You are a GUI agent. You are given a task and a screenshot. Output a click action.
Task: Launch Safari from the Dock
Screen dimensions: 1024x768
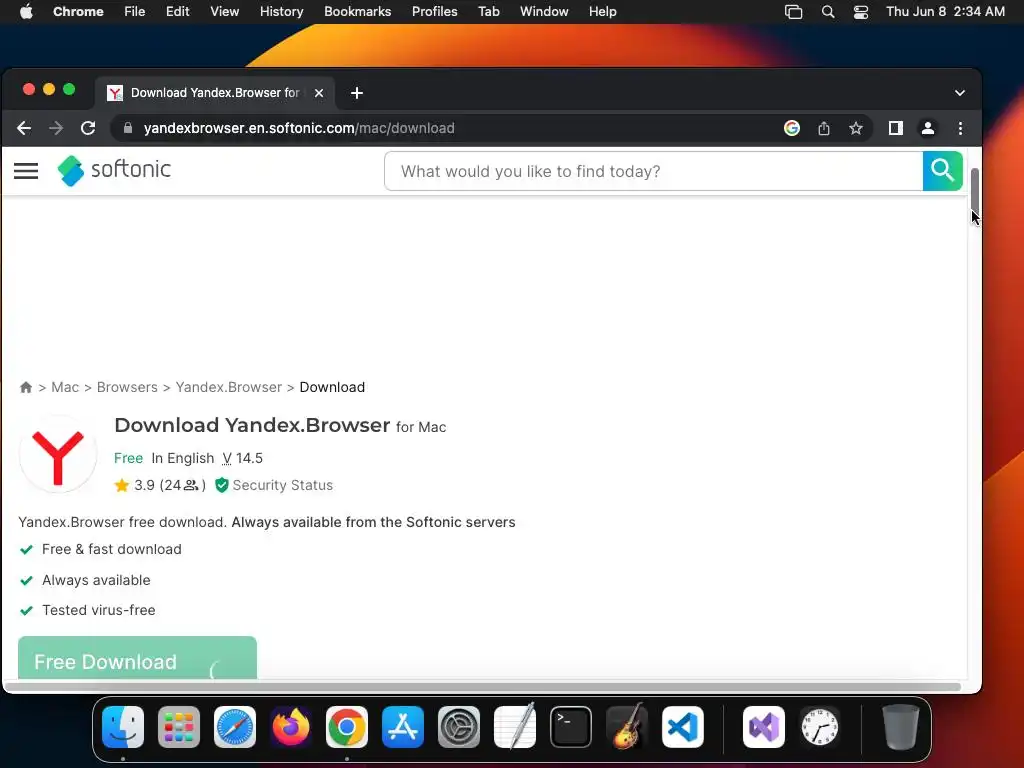click(235, 727)
